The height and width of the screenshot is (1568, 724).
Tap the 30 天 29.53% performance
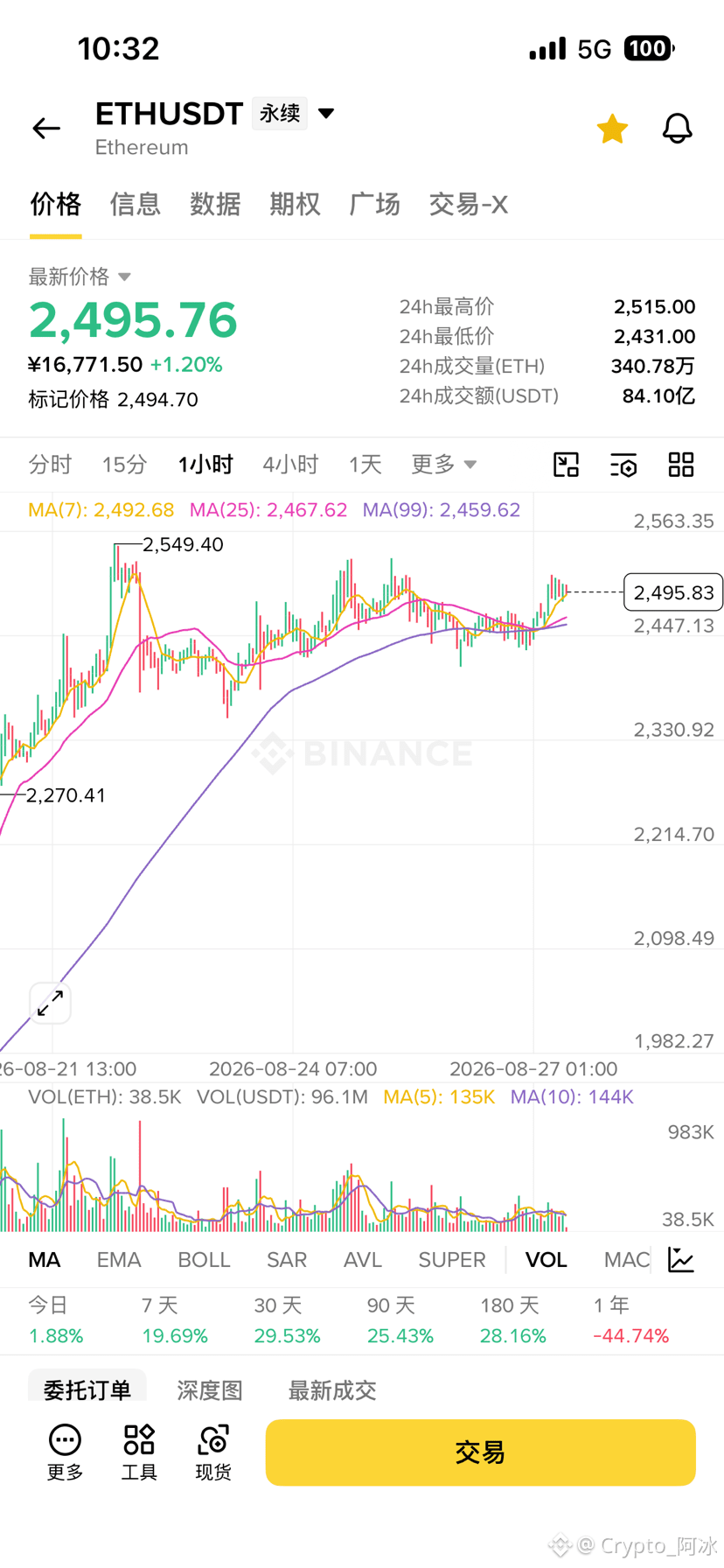(x=288, y=1320)
